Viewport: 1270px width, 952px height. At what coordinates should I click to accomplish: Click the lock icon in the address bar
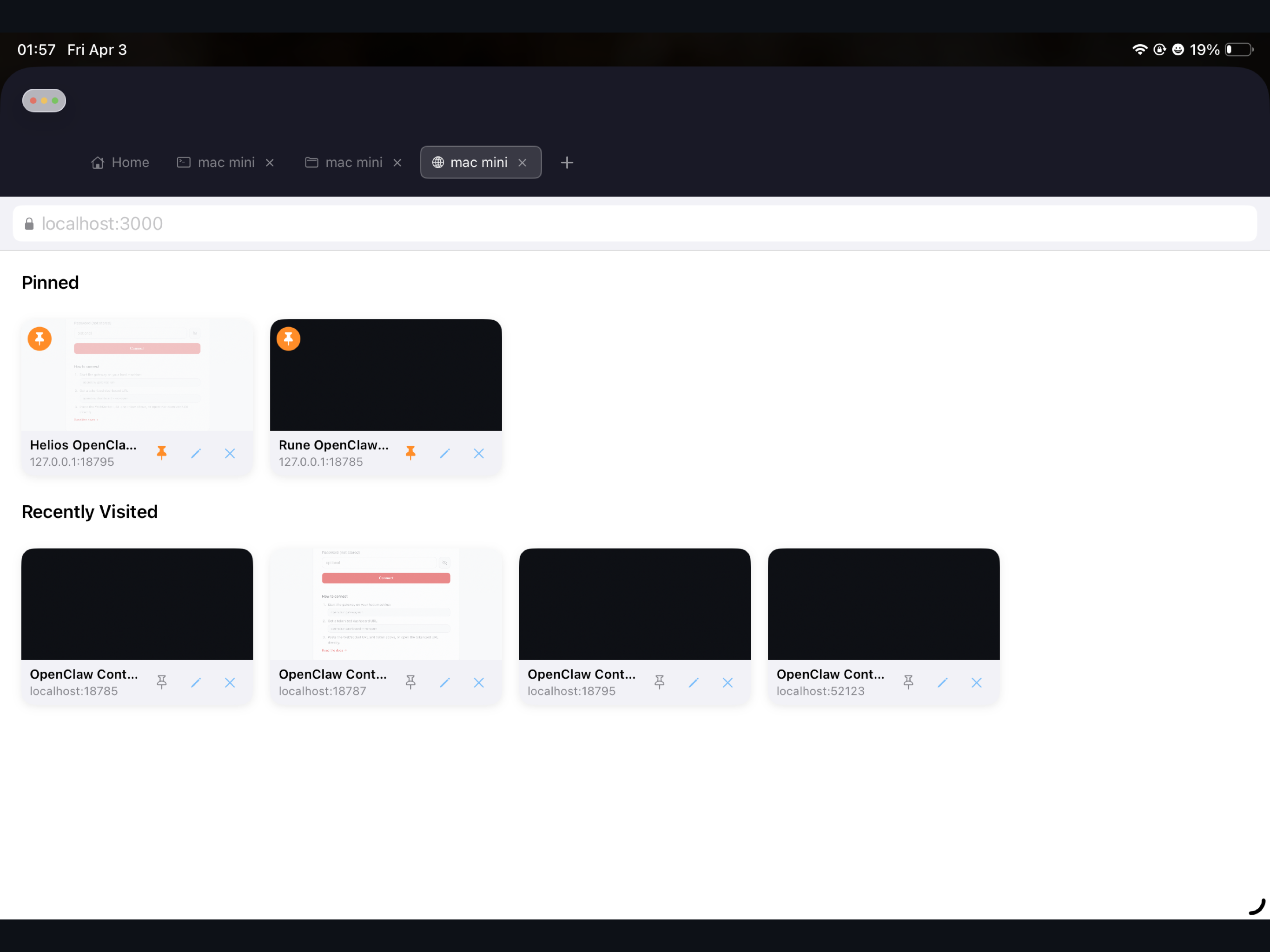(29, 224)
